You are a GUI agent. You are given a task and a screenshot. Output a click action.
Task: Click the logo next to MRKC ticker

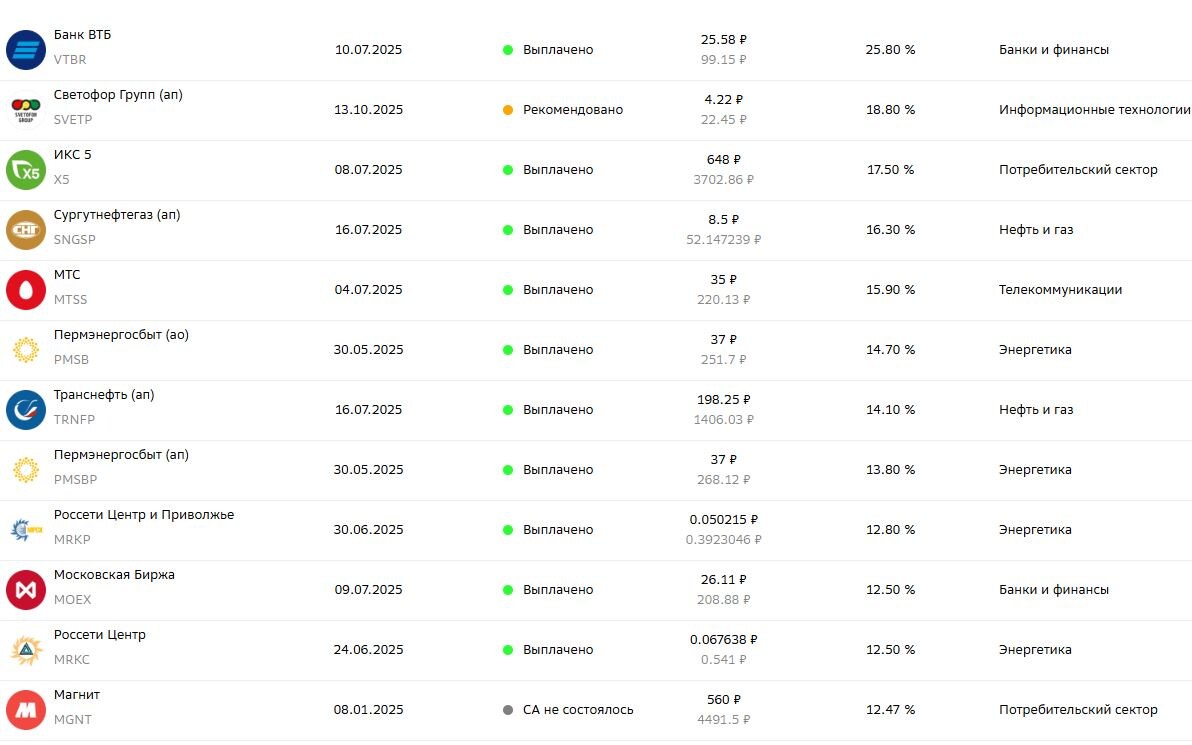(26, 651)
